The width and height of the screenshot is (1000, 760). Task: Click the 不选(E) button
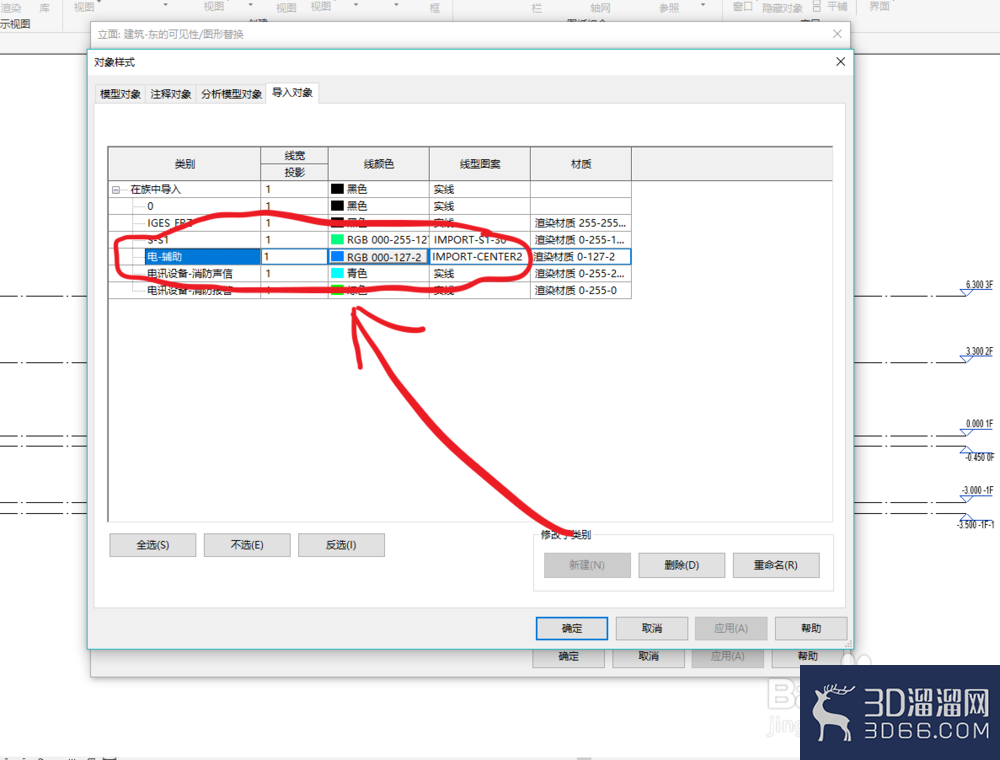(x=247, y=545)
